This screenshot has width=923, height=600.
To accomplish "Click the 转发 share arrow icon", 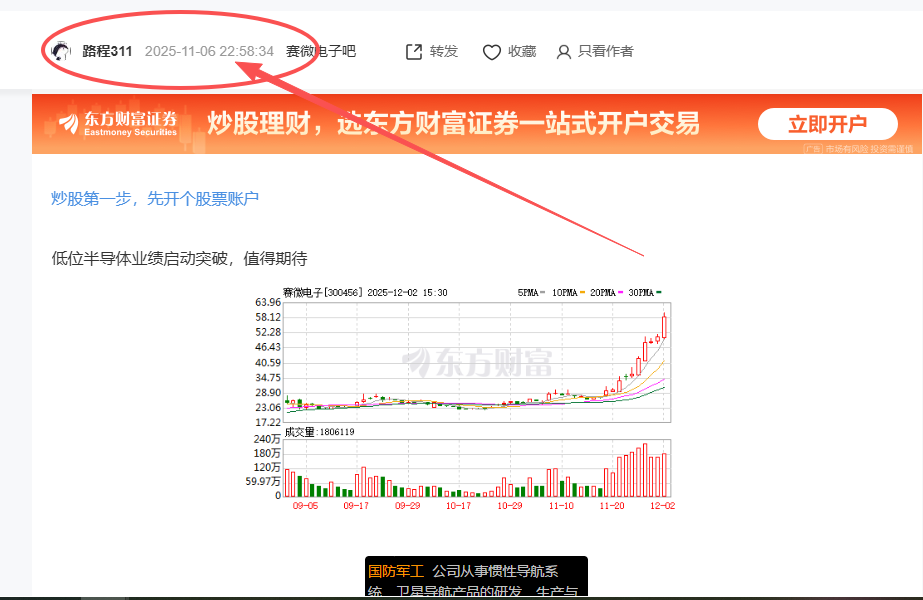I will pos(414,52).
